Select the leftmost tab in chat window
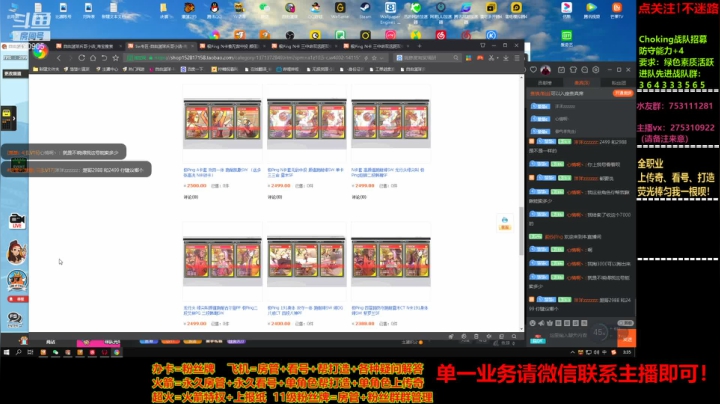This screenshot has width=720, height=404. pos(545,83)
